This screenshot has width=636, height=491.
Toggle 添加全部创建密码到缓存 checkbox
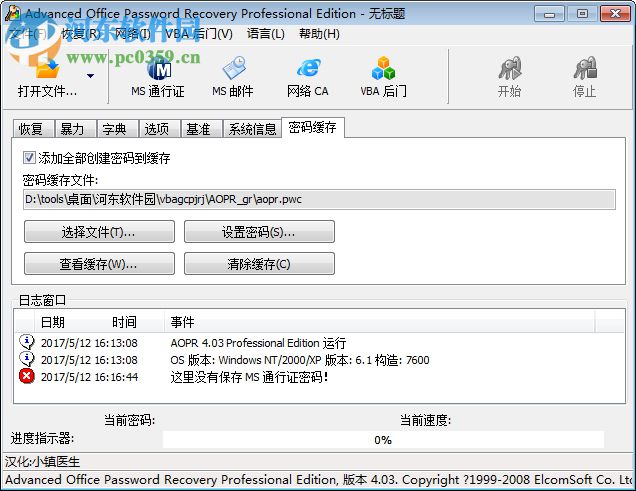[x=29, y=157]
